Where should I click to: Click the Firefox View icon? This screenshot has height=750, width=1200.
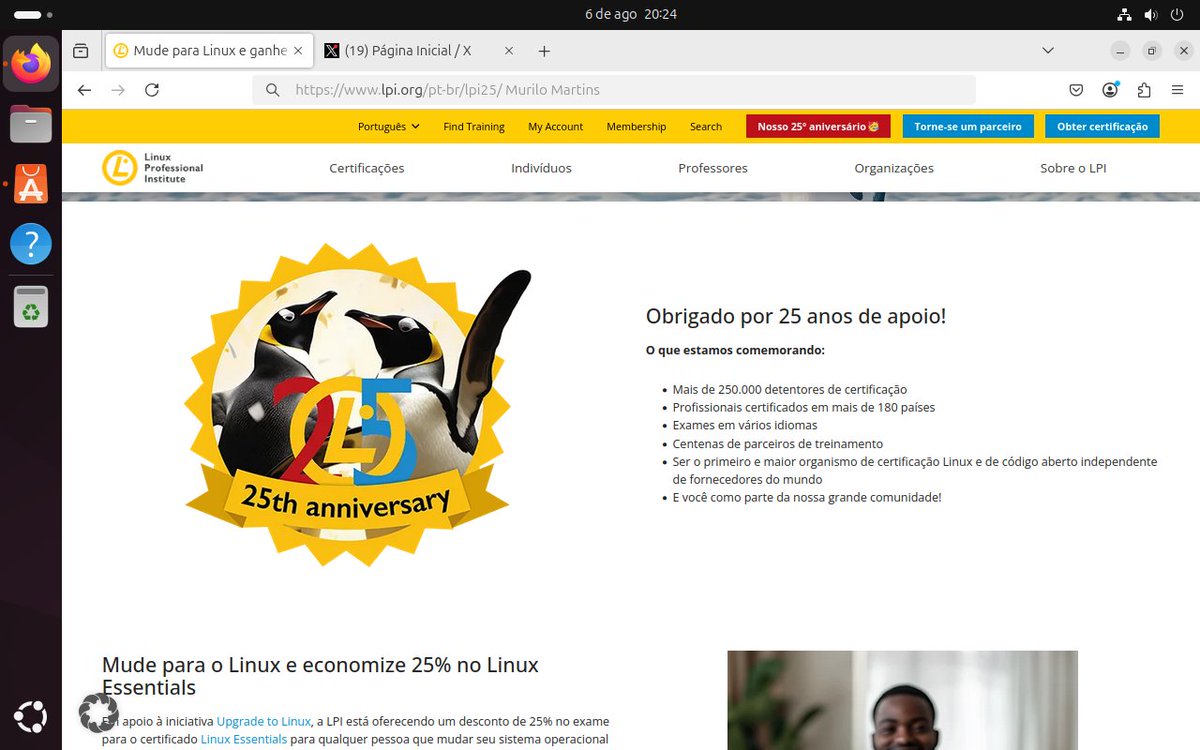pos(81,51)
